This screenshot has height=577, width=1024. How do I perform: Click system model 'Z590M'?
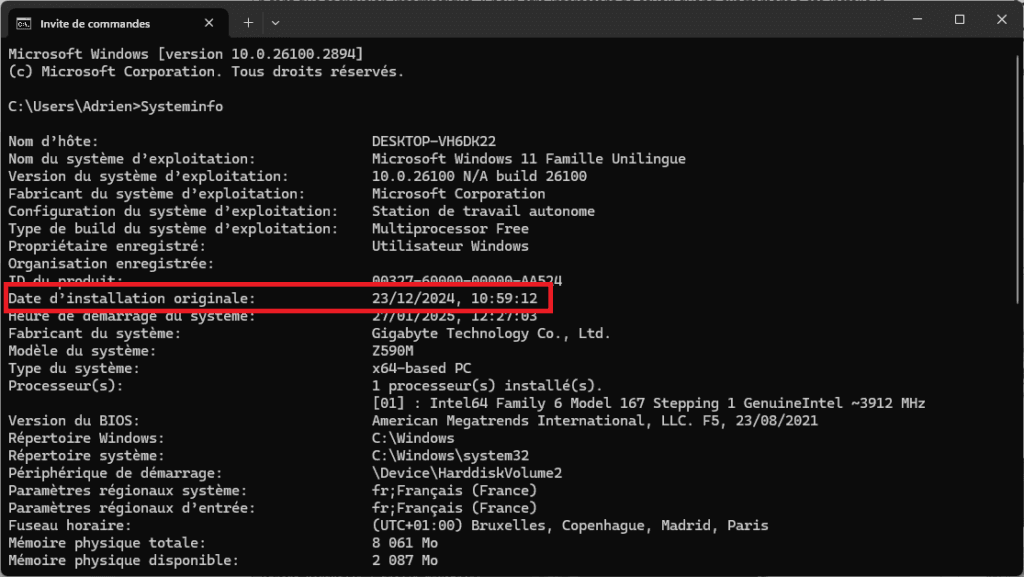click(x=392, y=351)
